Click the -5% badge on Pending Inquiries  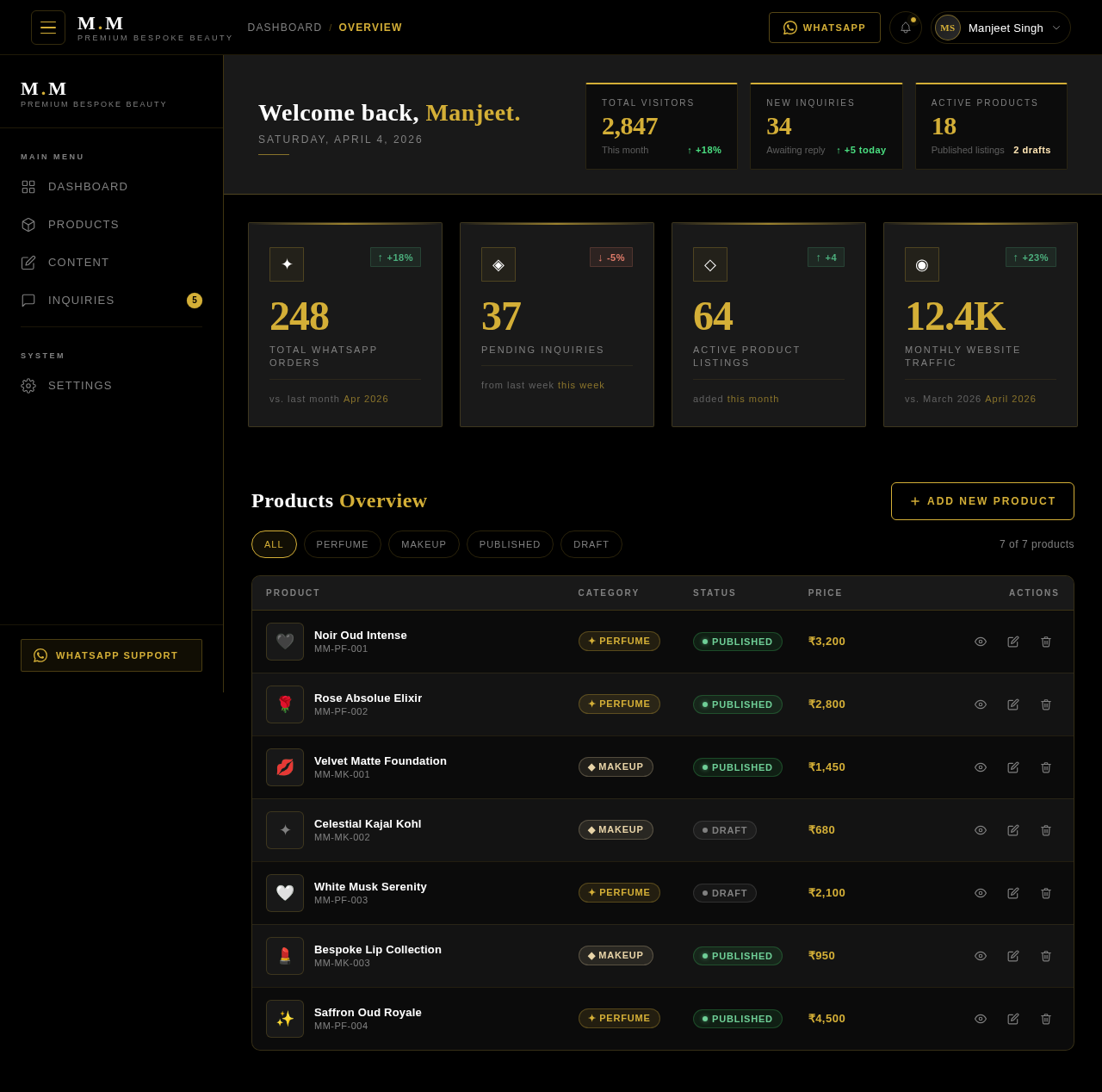pos(611,257)
